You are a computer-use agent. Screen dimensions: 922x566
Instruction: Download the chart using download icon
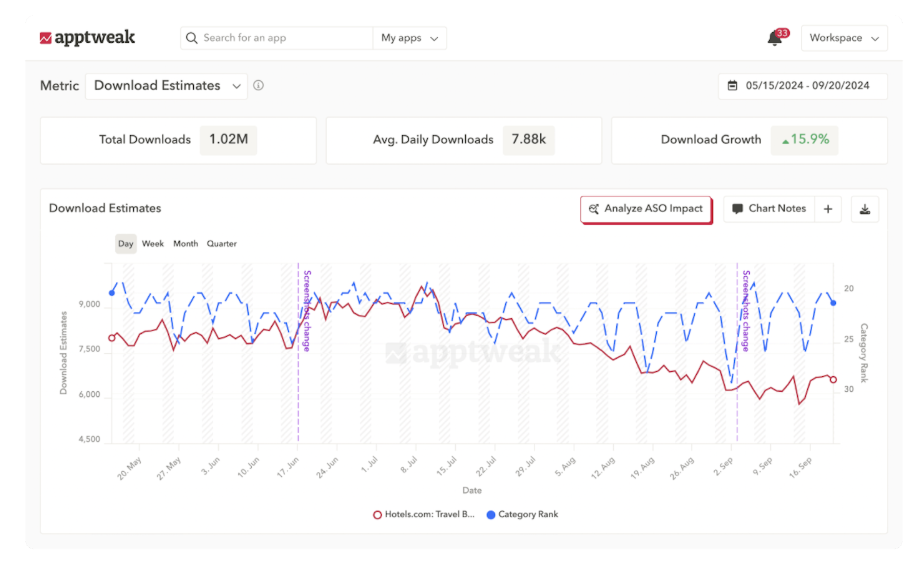coord(865,209)
